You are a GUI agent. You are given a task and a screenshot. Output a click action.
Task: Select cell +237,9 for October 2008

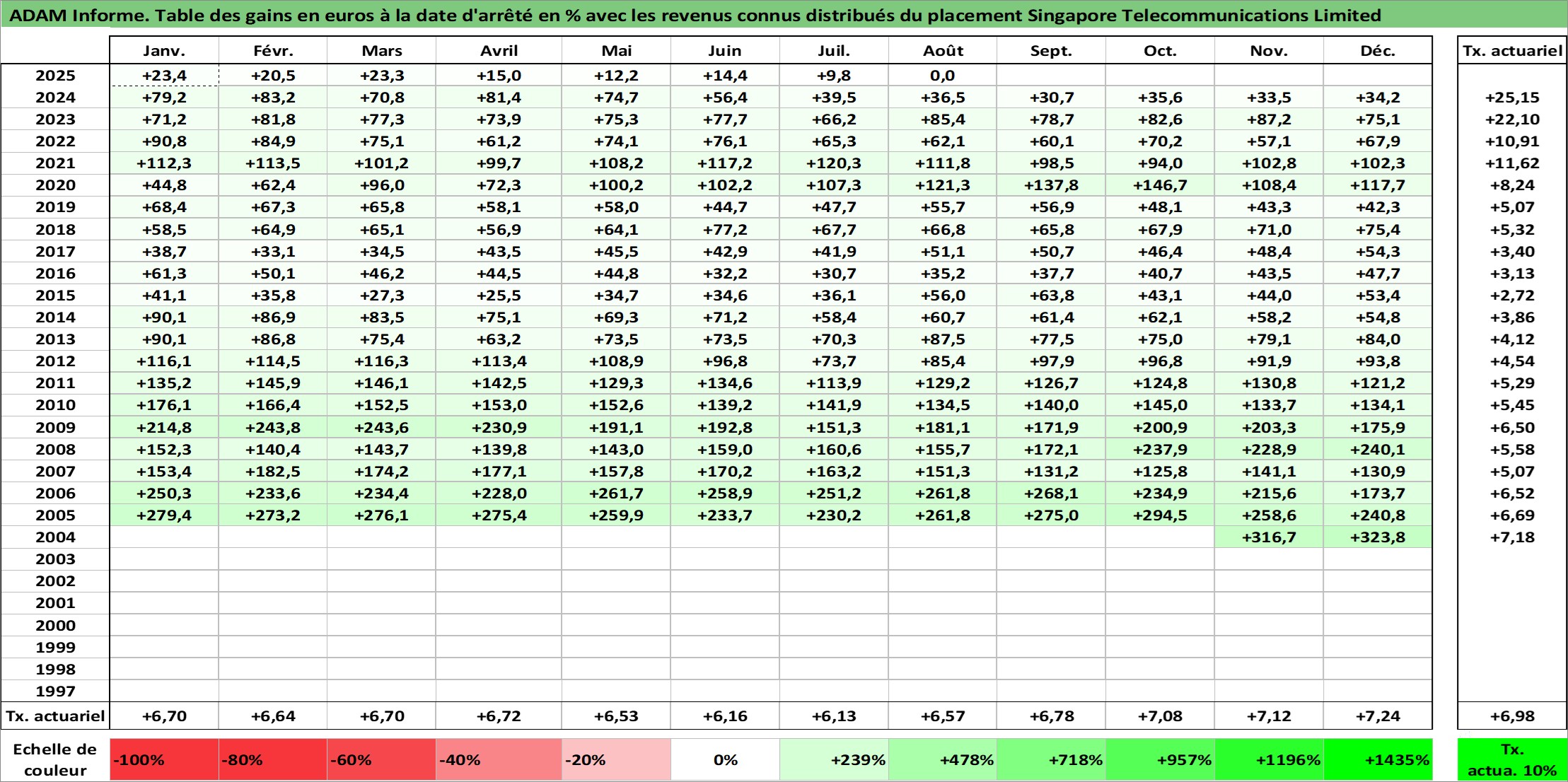pyautogui.click(x=1160, y=450)
